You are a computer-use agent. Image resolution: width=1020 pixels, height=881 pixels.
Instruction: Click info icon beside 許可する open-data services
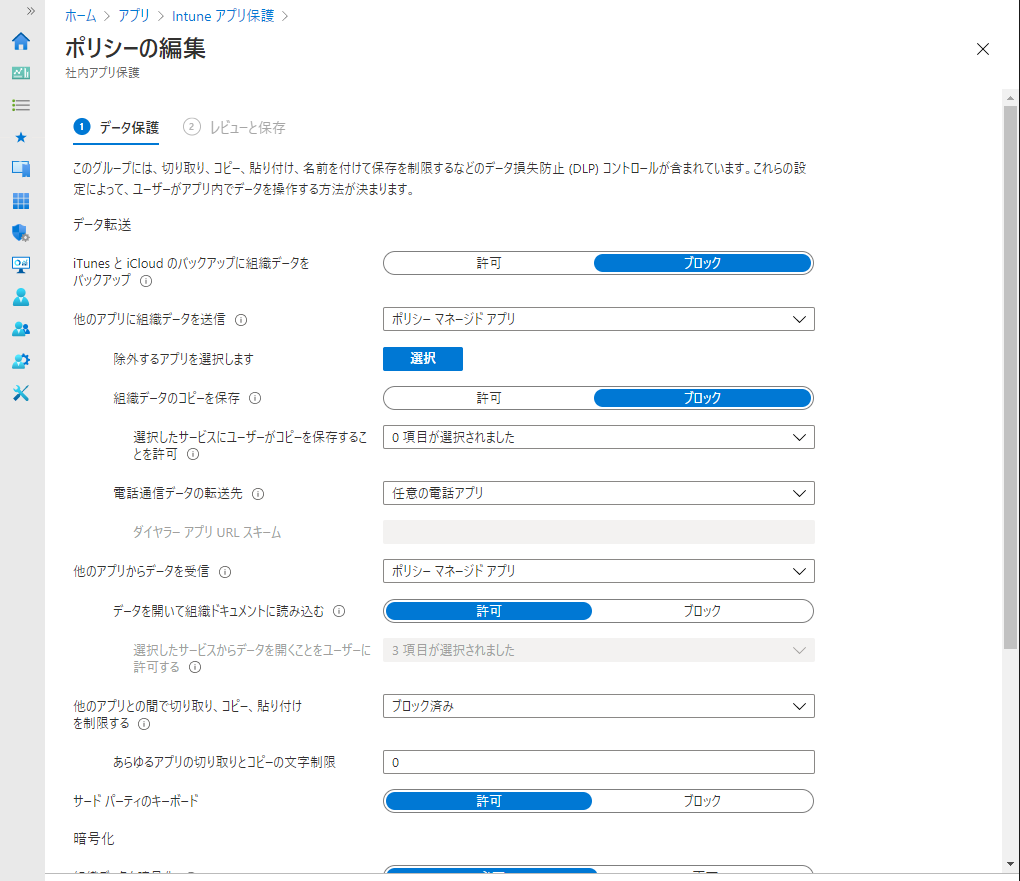[195, 667]
